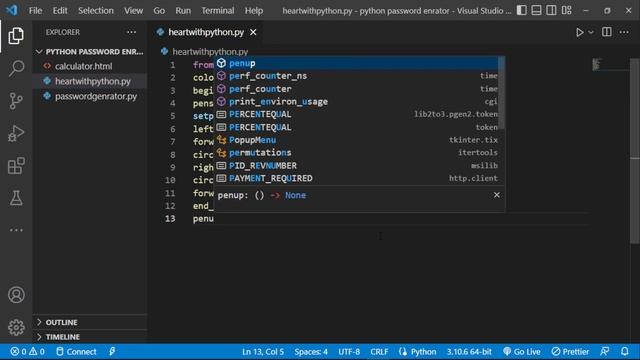This screenshot has width=640, height=360.
Task: Open the Source Control view icon
Action: coord(16,101)
